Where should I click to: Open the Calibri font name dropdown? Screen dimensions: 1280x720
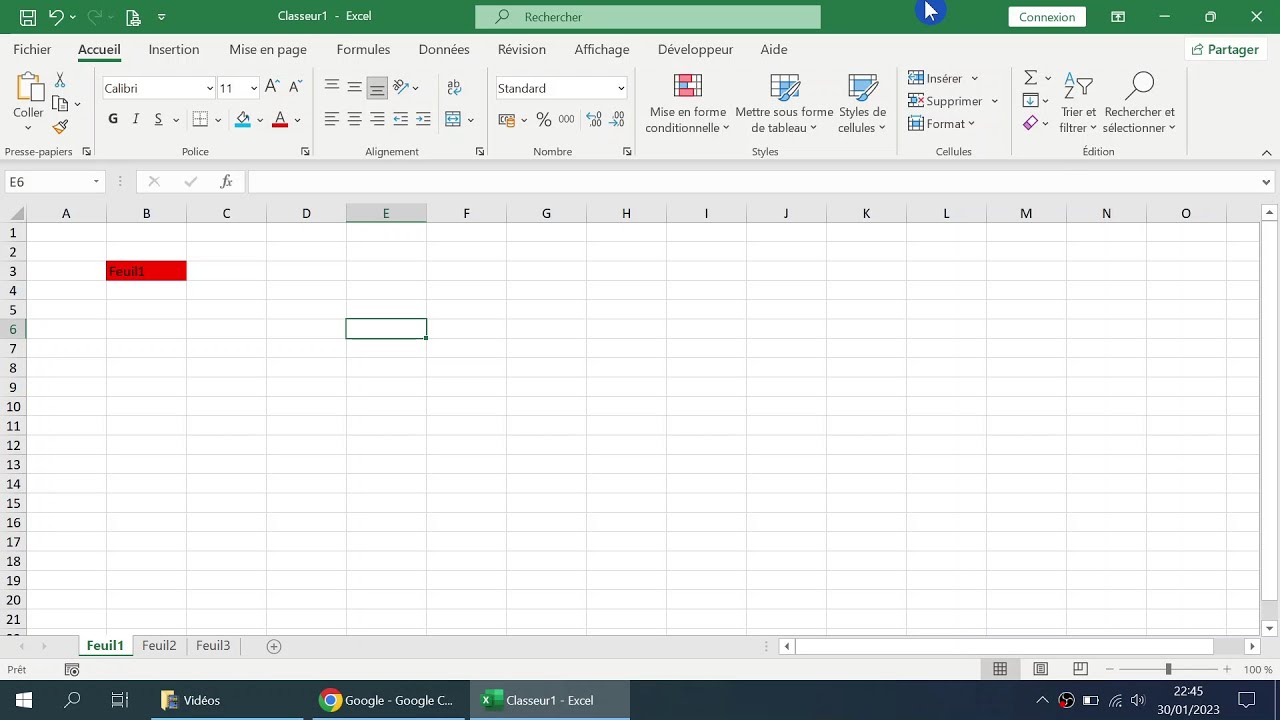(x=210, y=88)
